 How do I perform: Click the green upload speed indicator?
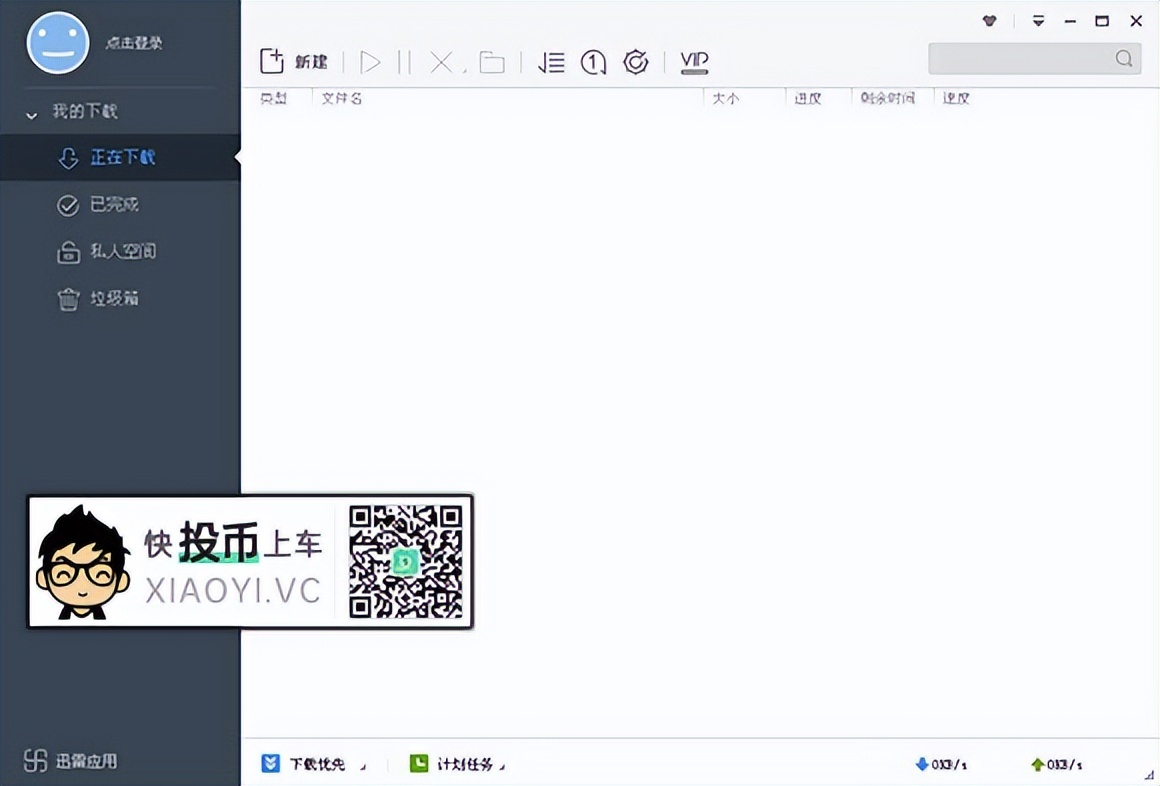point(1056,765)
